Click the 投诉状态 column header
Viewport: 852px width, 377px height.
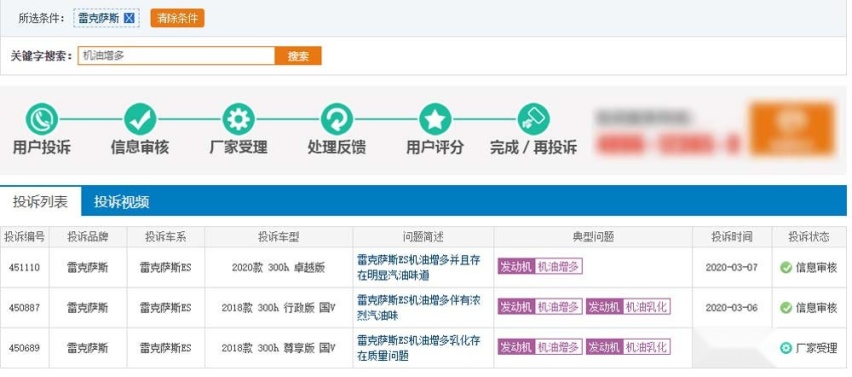point(809,237)
